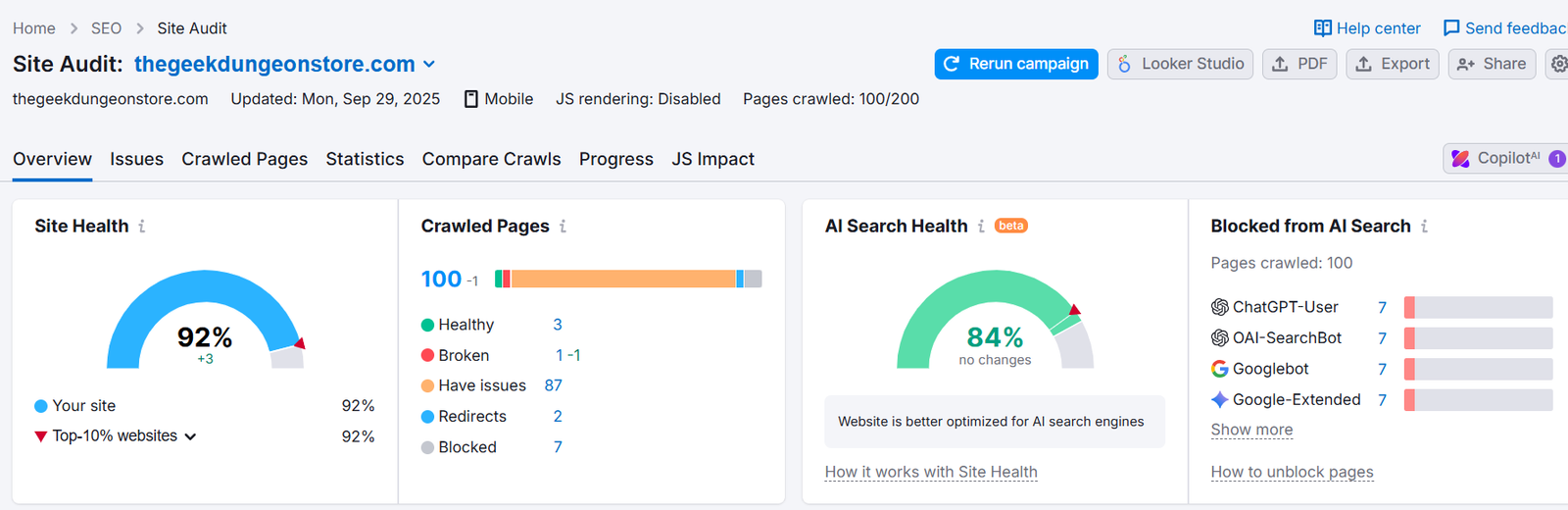Viewport: 1568px width, 510px height.
Task: Click the beta badge next to AI Search Health
Action: coord(1011,227)
